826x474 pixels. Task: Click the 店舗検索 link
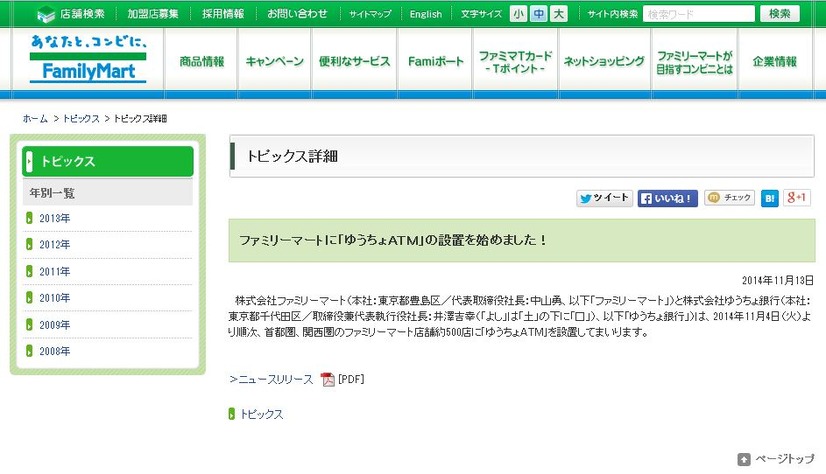[82, 14]
